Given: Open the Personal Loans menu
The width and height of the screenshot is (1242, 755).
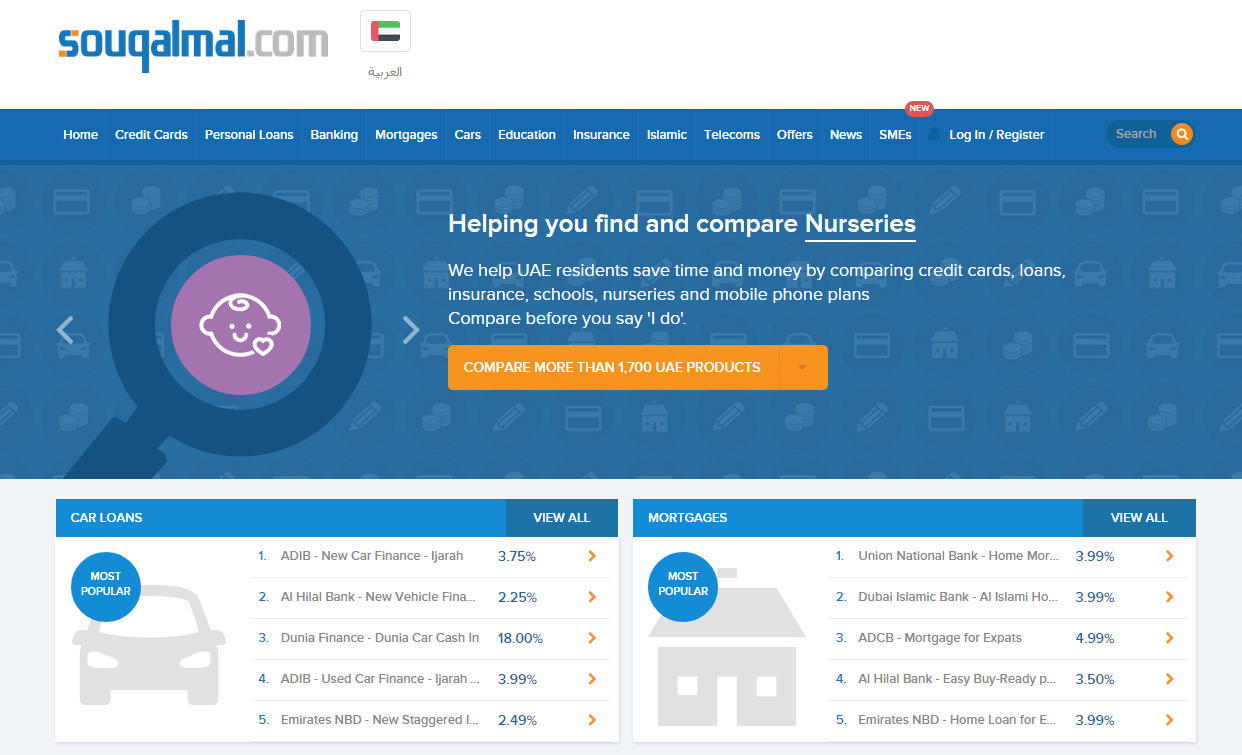Looking at the screenshot, I should pyautogui.click(x=249, y=135).
